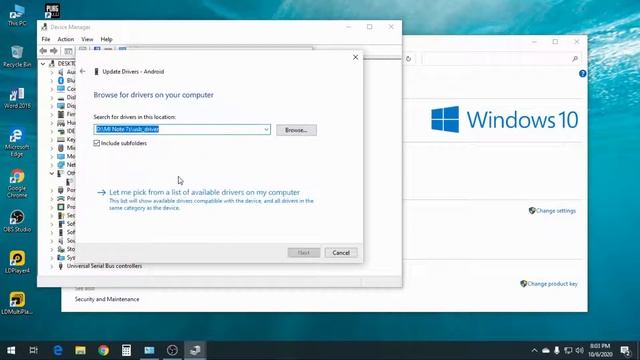
Task: Open the volume speaker tray icon
Action: 579,351
